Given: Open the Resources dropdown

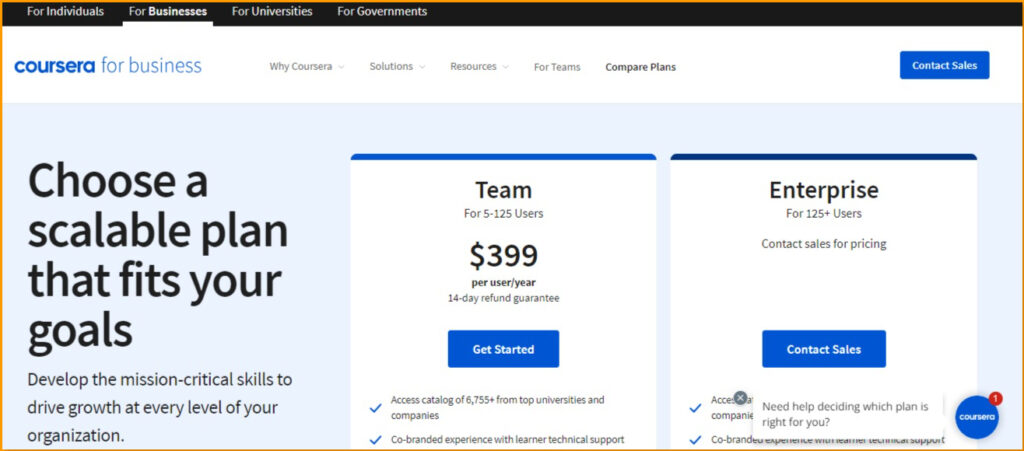Looking at the screenshot, I should (x=479, y=67).
